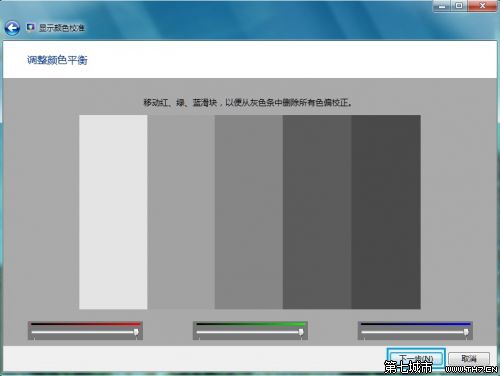The width and height of the screenshot is (500, 376).
Task: Go back with the blue arrow button
Action: pyautogui.click(x=12, y=28)
